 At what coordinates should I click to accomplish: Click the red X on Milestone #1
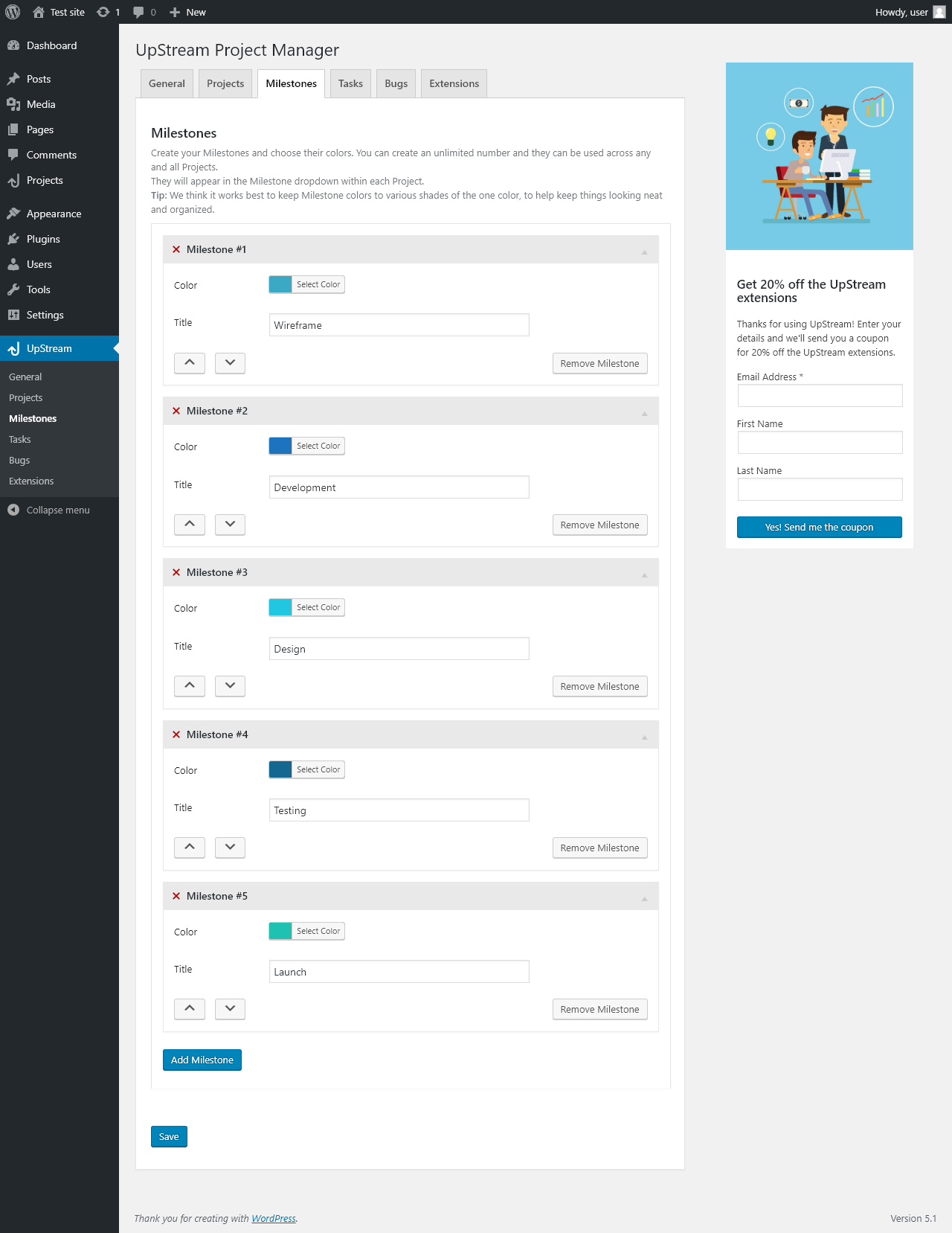(x=176, y=249)
